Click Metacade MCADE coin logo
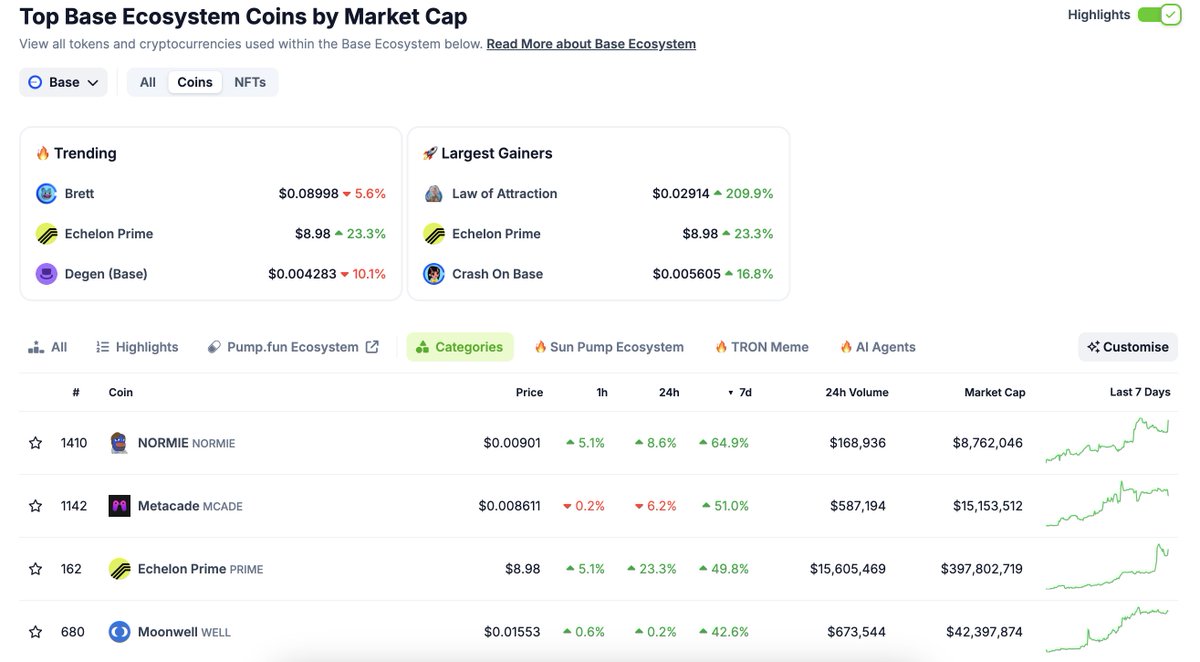Image resolution: width=1200 pixels, height=662 pixels. pos(119,506)
